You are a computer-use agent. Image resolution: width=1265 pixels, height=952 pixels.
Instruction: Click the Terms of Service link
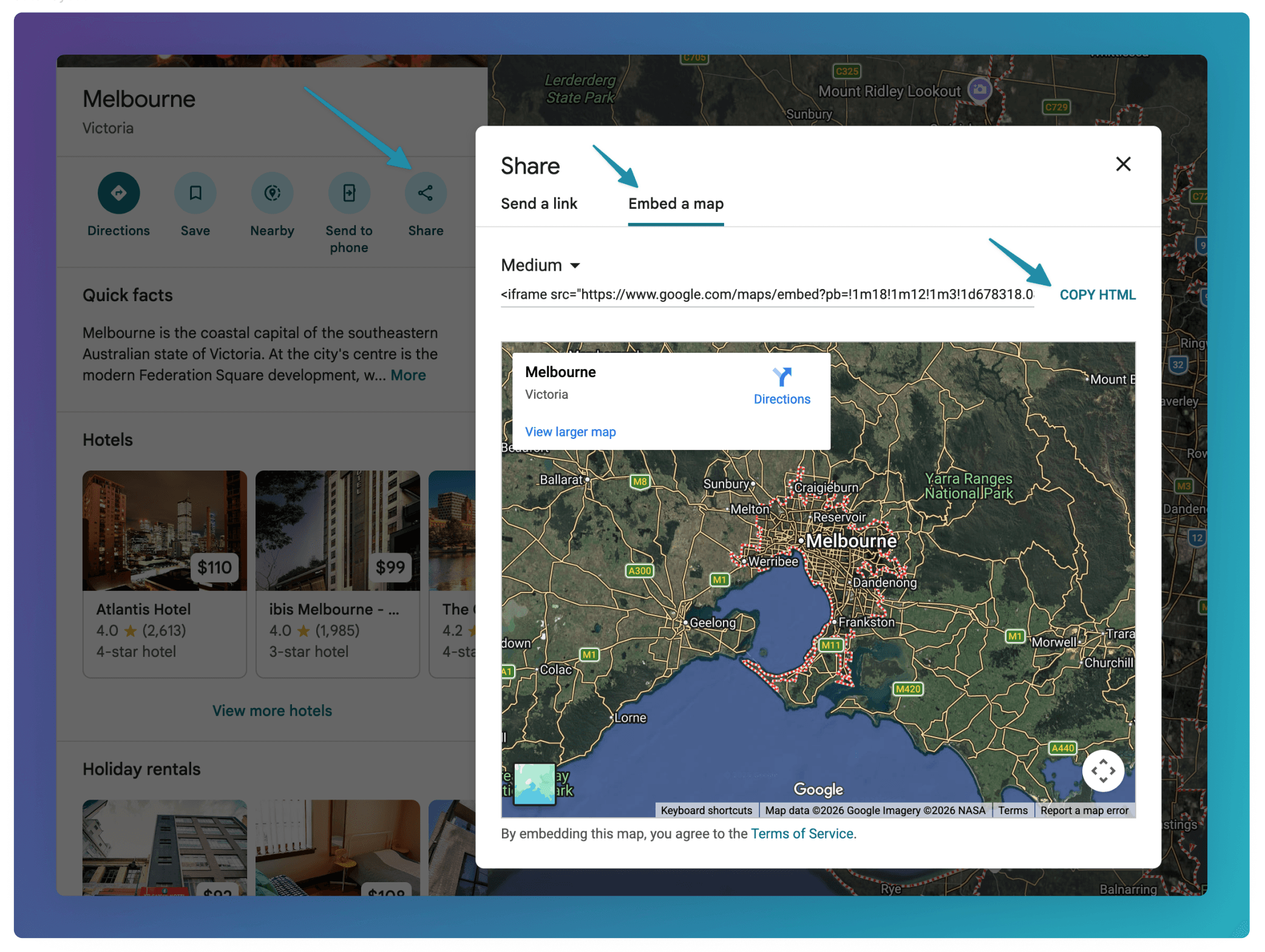(x=802, y=834)
